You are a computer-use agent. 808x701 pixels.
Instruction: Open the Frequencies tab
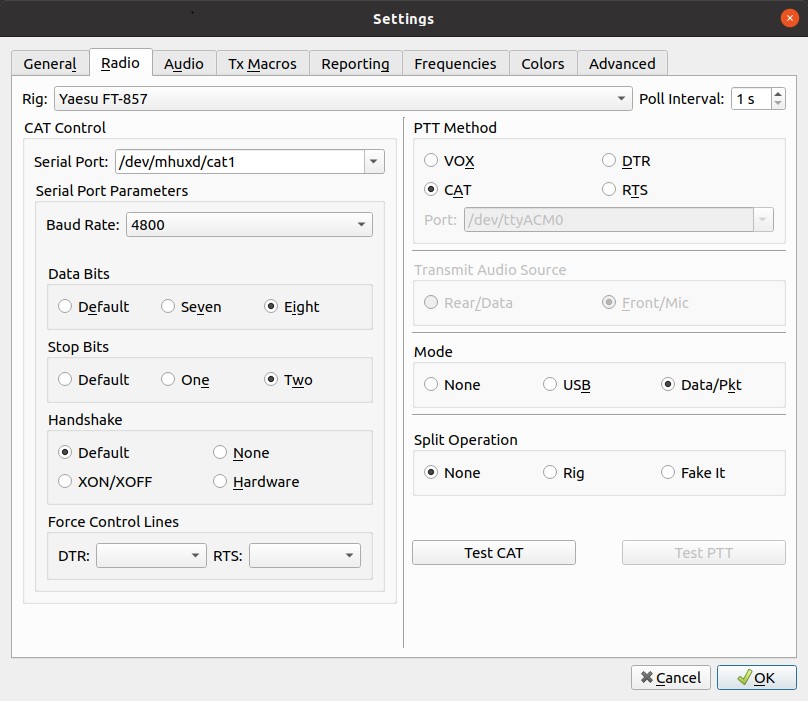click(455, 63)
